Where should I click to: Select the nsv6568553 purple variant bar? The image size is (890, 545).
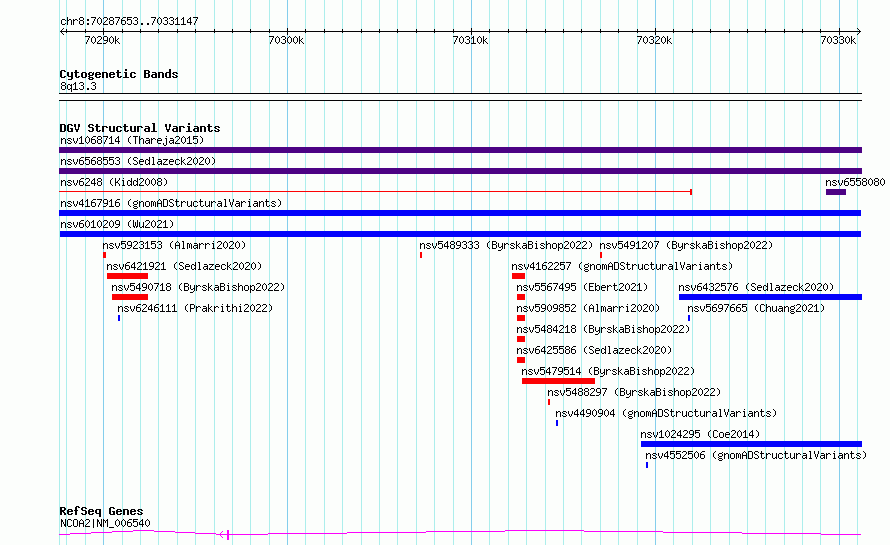(x=460, y=171)
